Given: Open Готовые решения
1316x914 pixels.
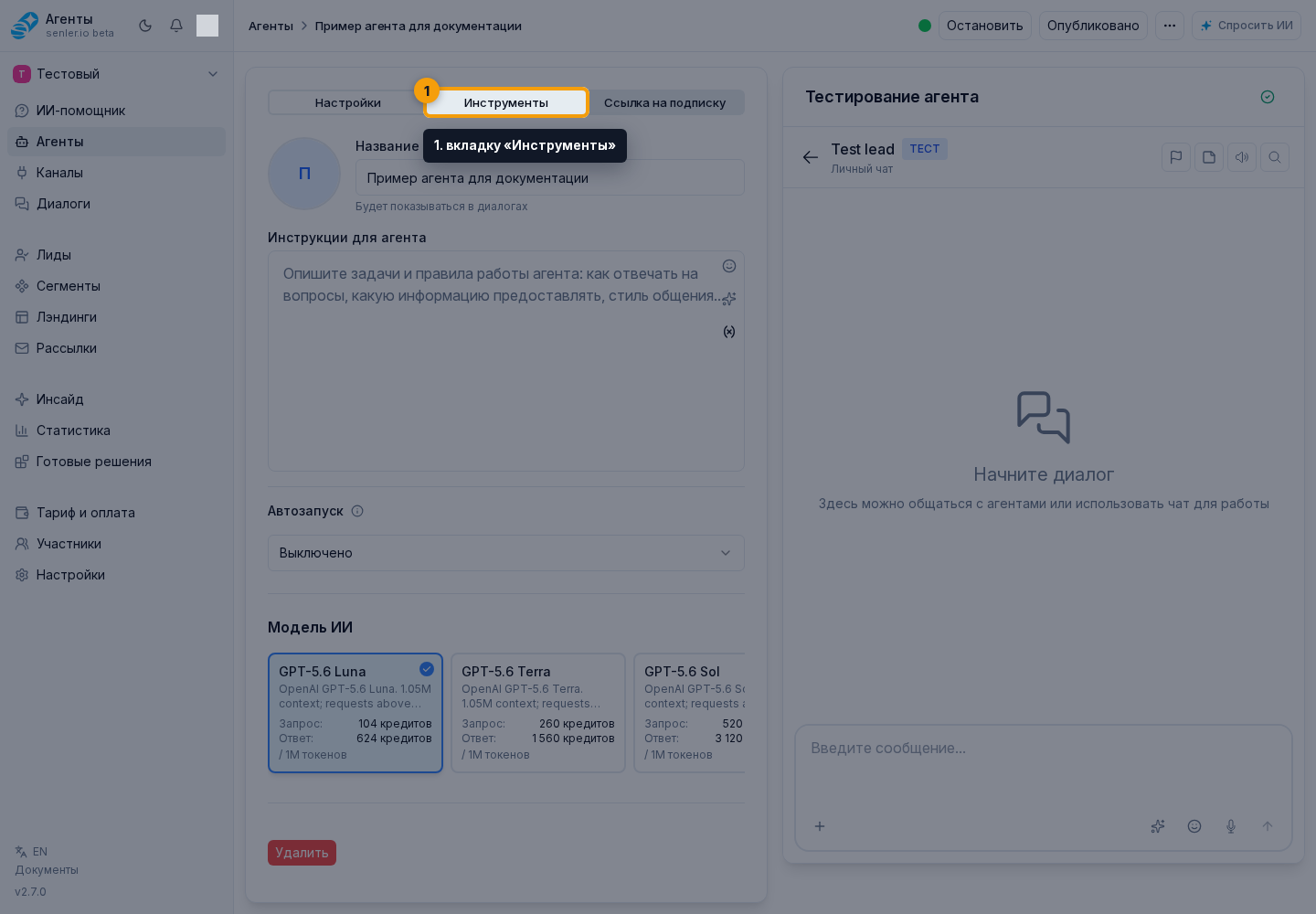Looking at the screenshot, I should pos(116,462).
